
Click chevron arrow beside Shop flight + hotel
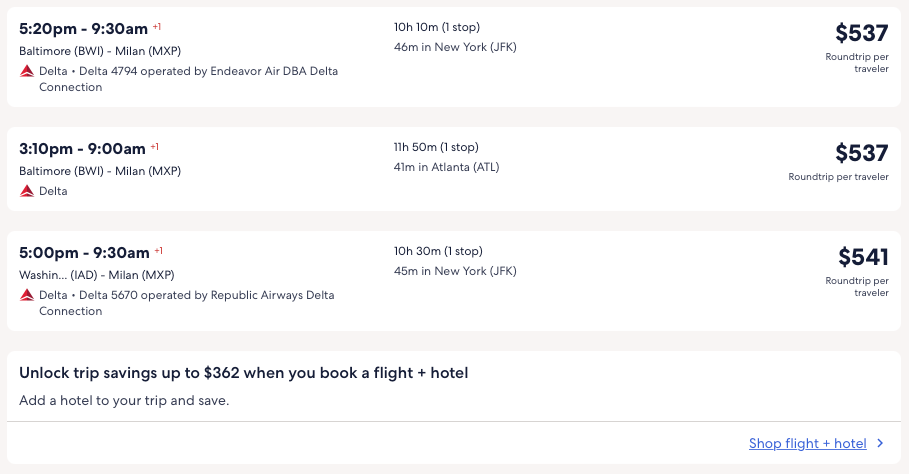(880, 443)
